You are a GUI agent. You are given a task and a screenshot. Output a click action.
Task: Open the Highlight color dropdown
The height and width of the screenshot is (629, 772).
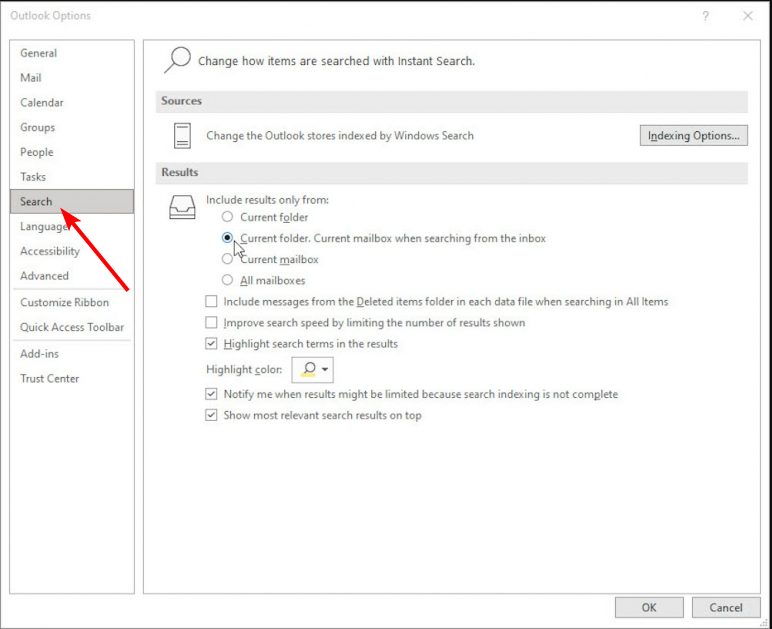click(313, 370)
